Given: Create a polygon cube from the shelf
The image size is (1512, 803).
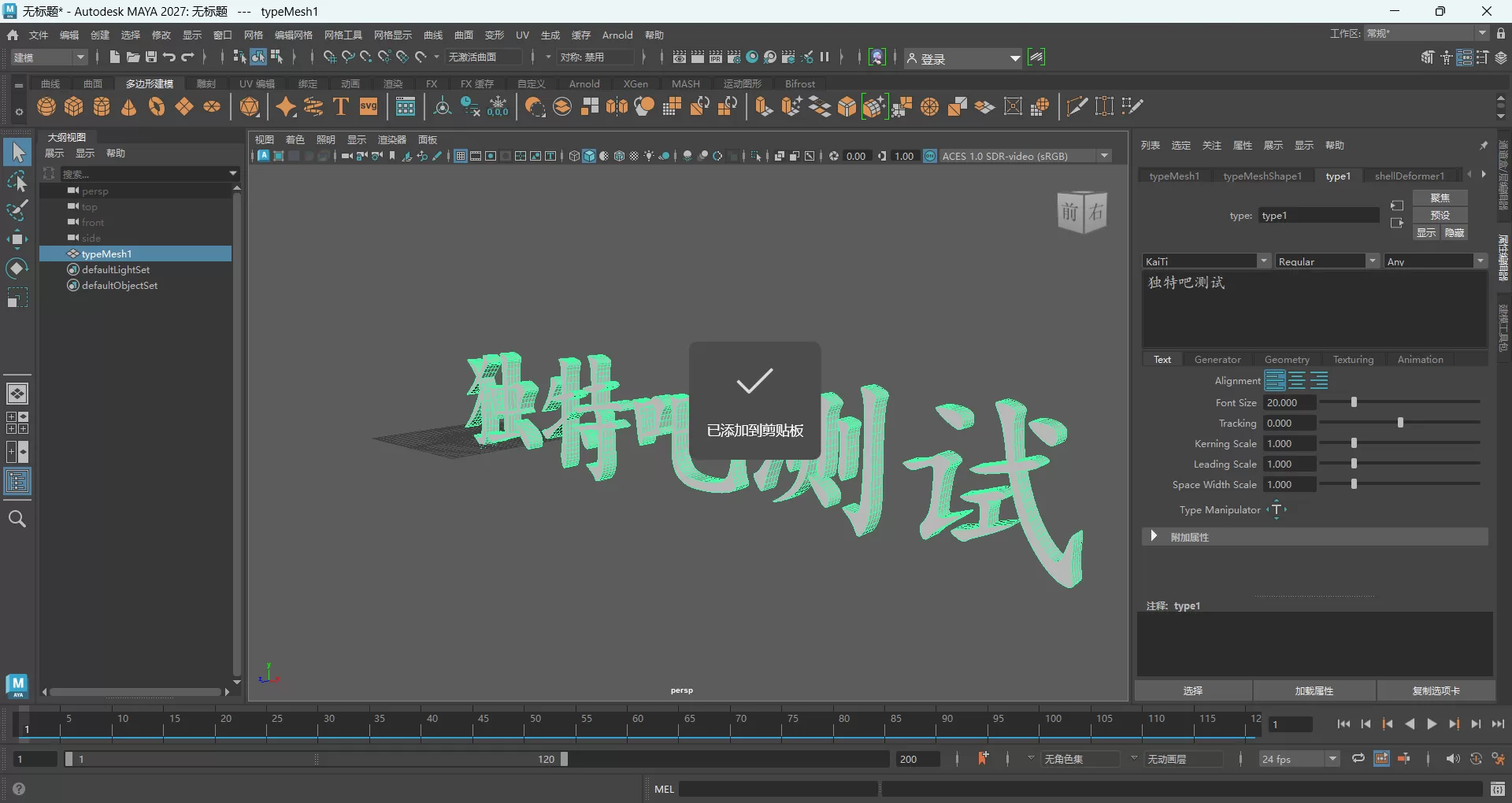Looking at the screenshot, I should click(73, 106).
